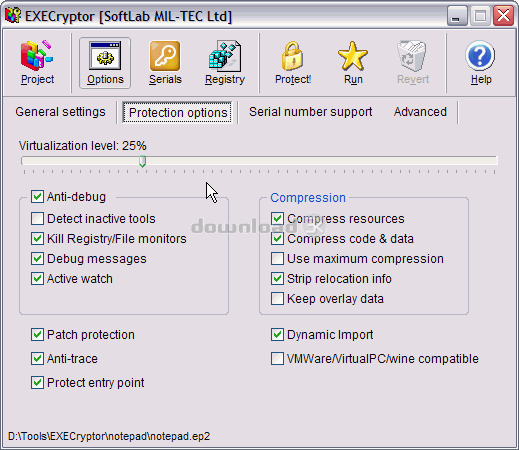This screenshot has width=519, height=450.
Task: Open the Project toolbar icon
Action: [37, 56]
